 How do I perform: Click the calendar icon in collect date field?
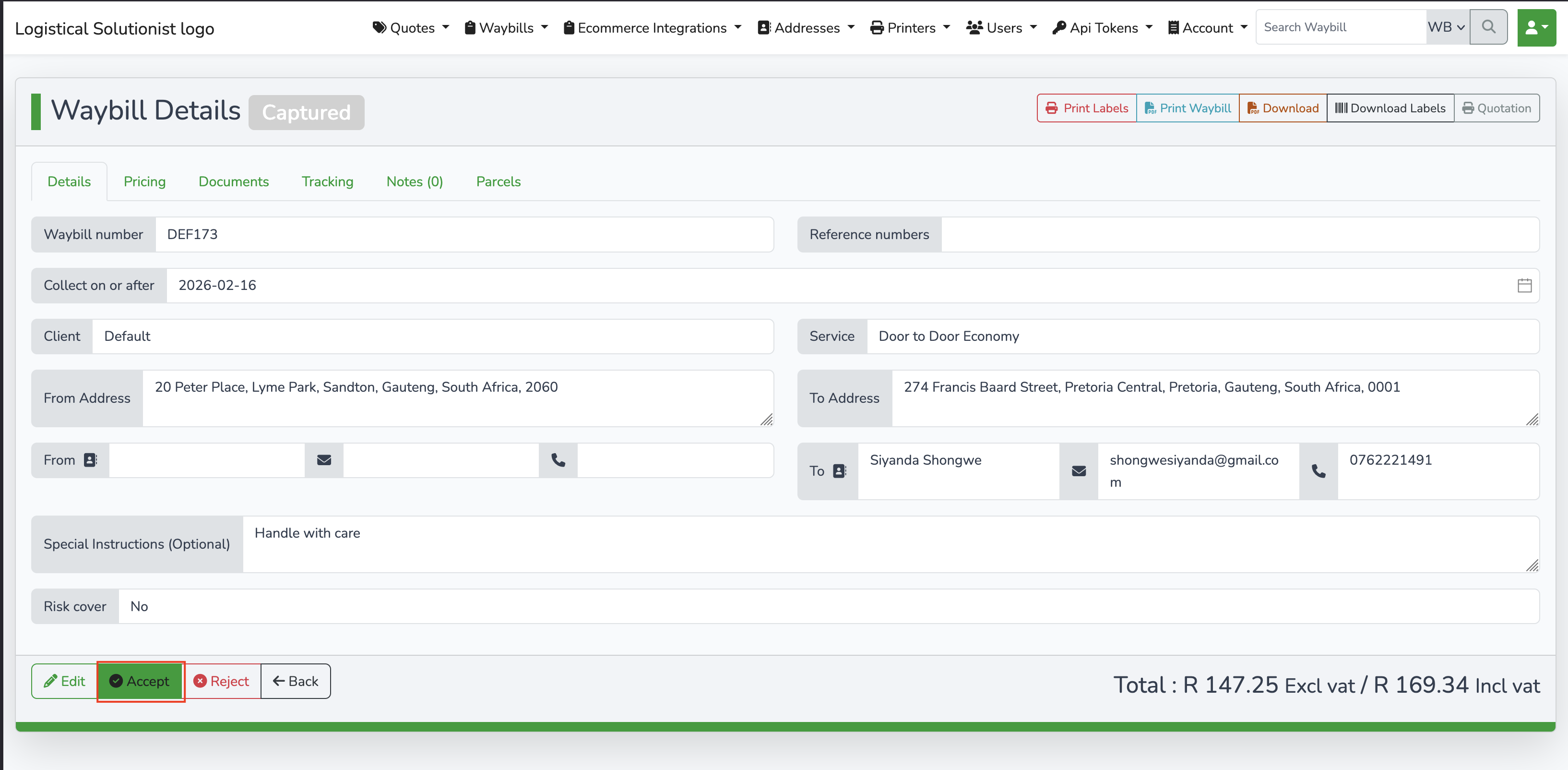click(x=1524, y=285)
